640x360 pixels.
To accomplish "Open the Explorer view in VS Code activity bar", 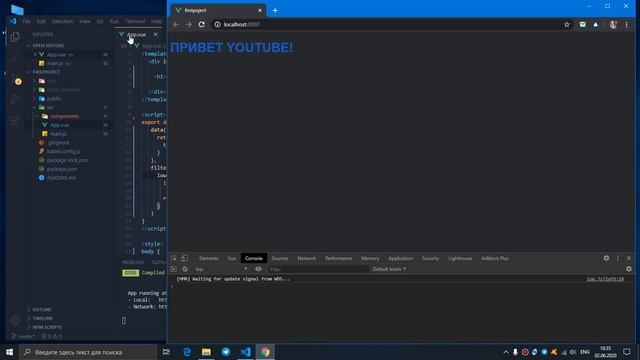I will pyautogui.click(x=15, y=37).
